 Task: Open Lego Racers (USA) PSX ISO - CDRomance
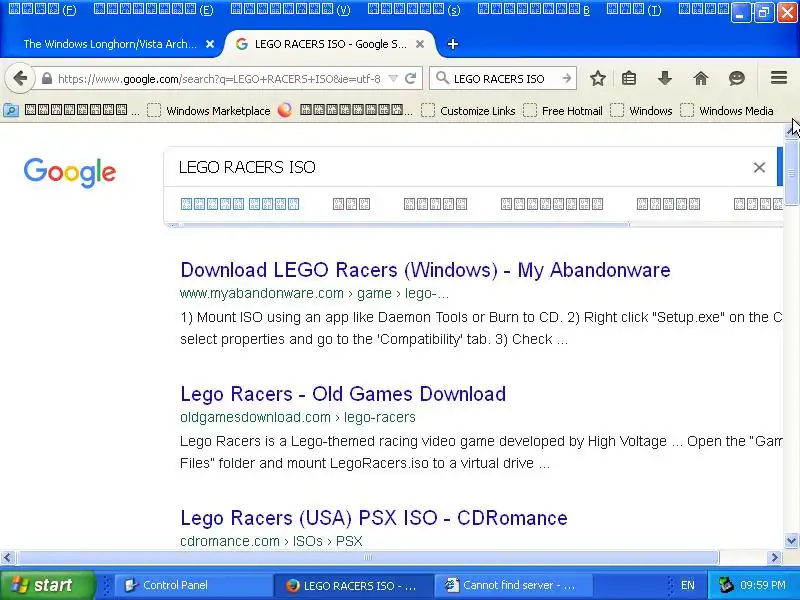(373, 518)
